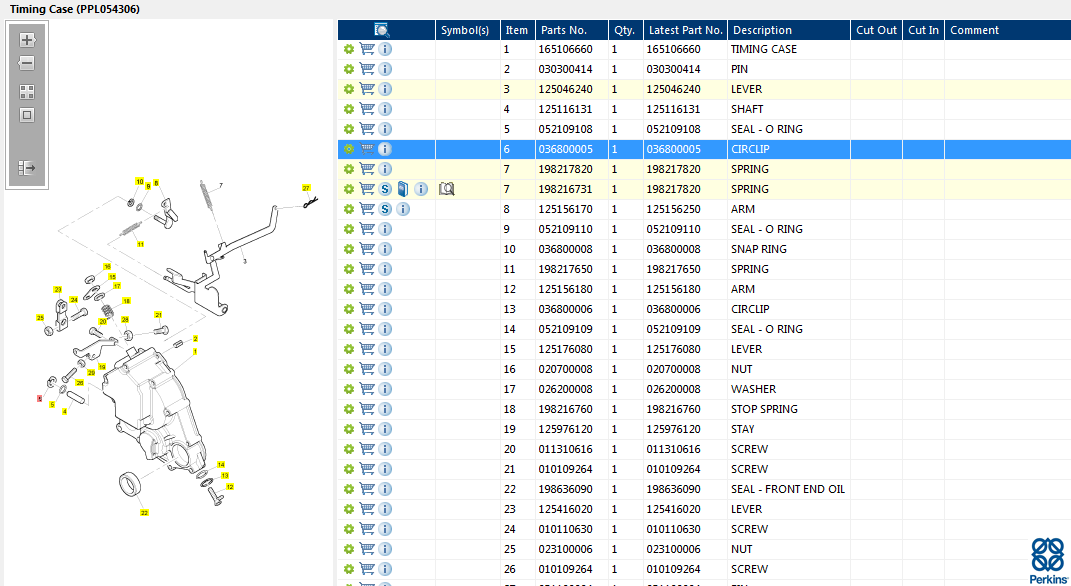Click the magnifier book symbol for SPRING row
Screen dimensions: 1071x586
(447, 189)
